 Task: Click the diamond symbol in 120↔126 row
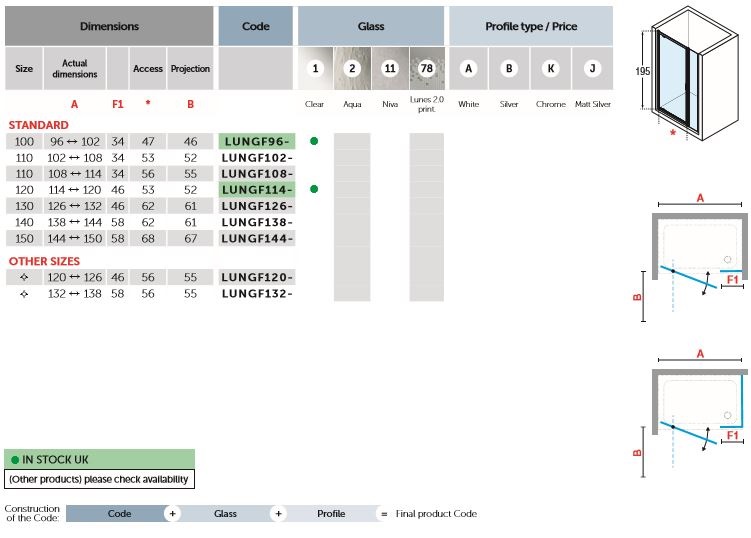24,277
